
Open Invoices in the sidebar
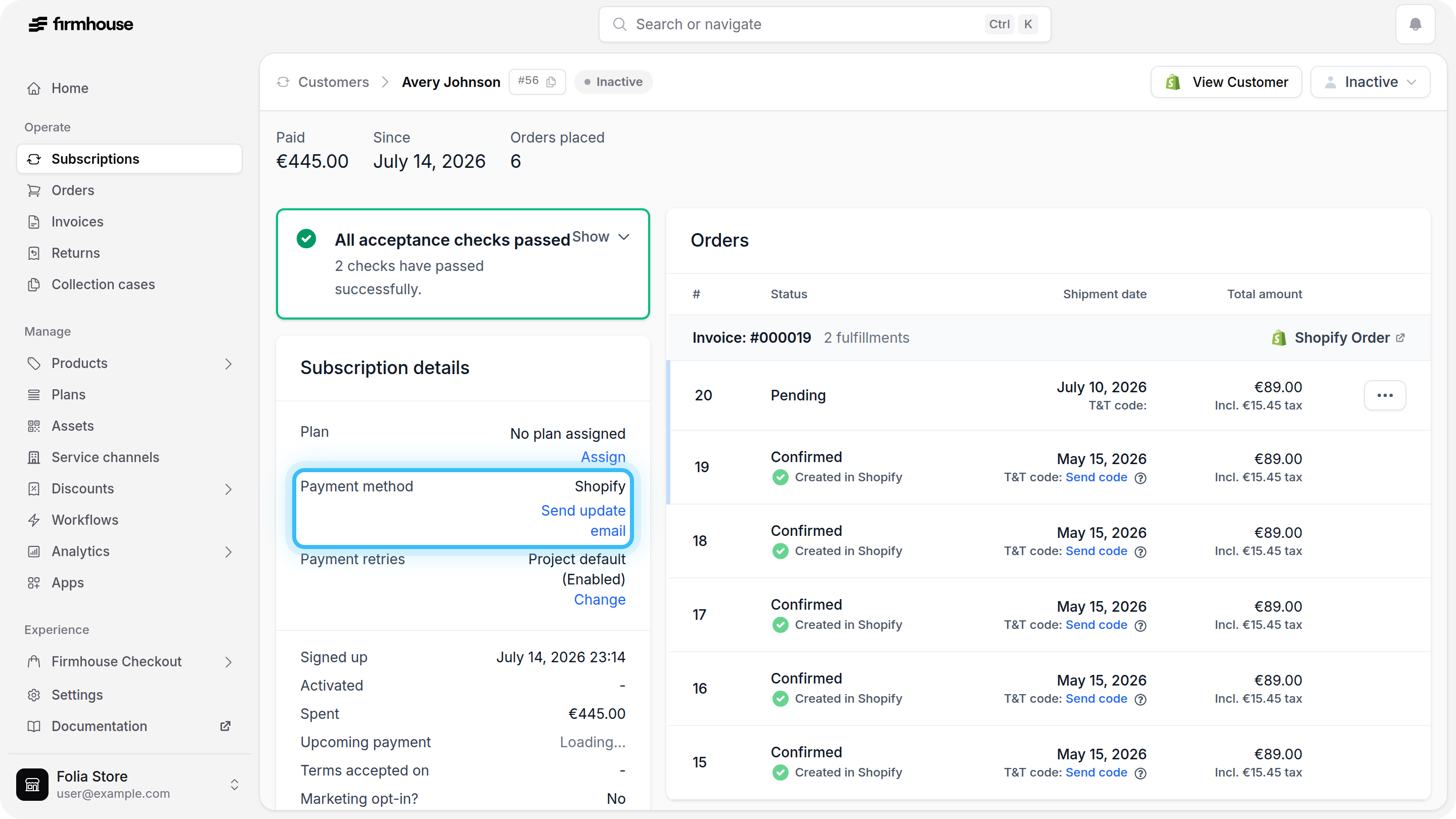129,221
